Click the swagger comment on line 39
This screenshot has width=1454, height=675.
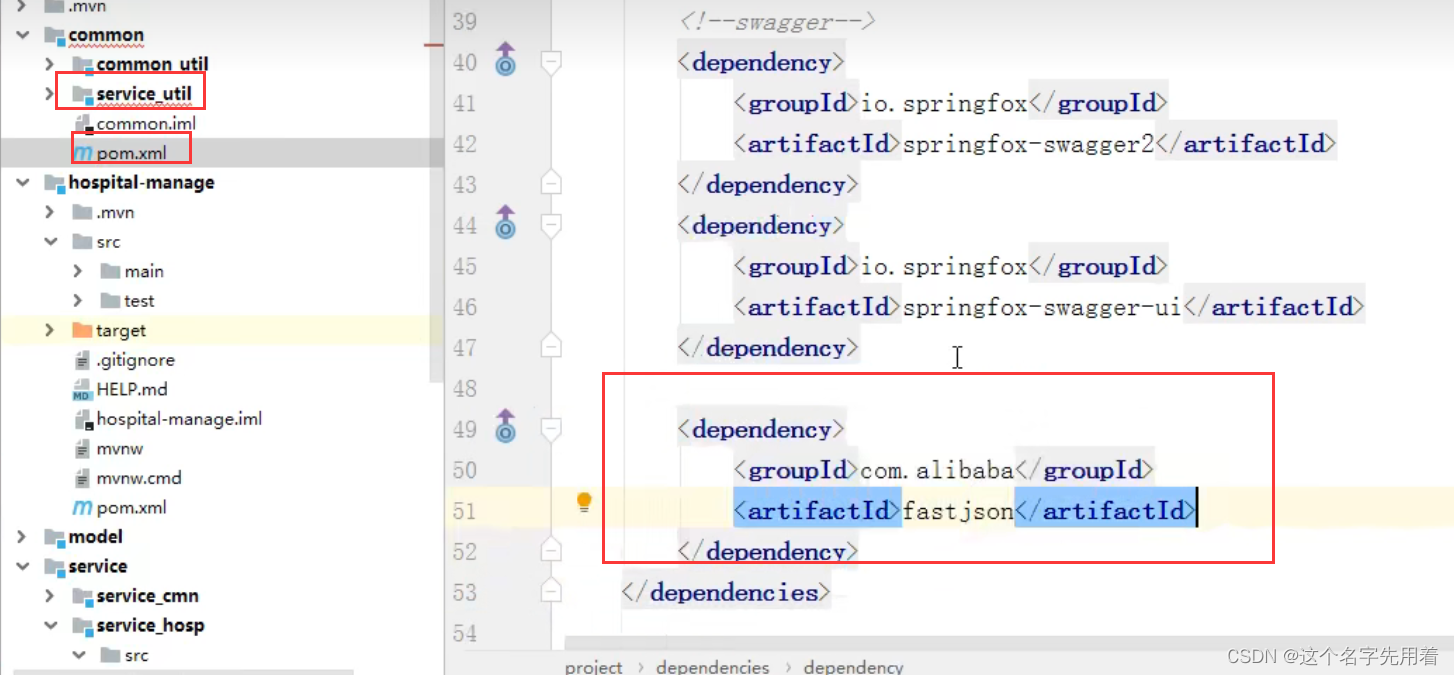776,22
